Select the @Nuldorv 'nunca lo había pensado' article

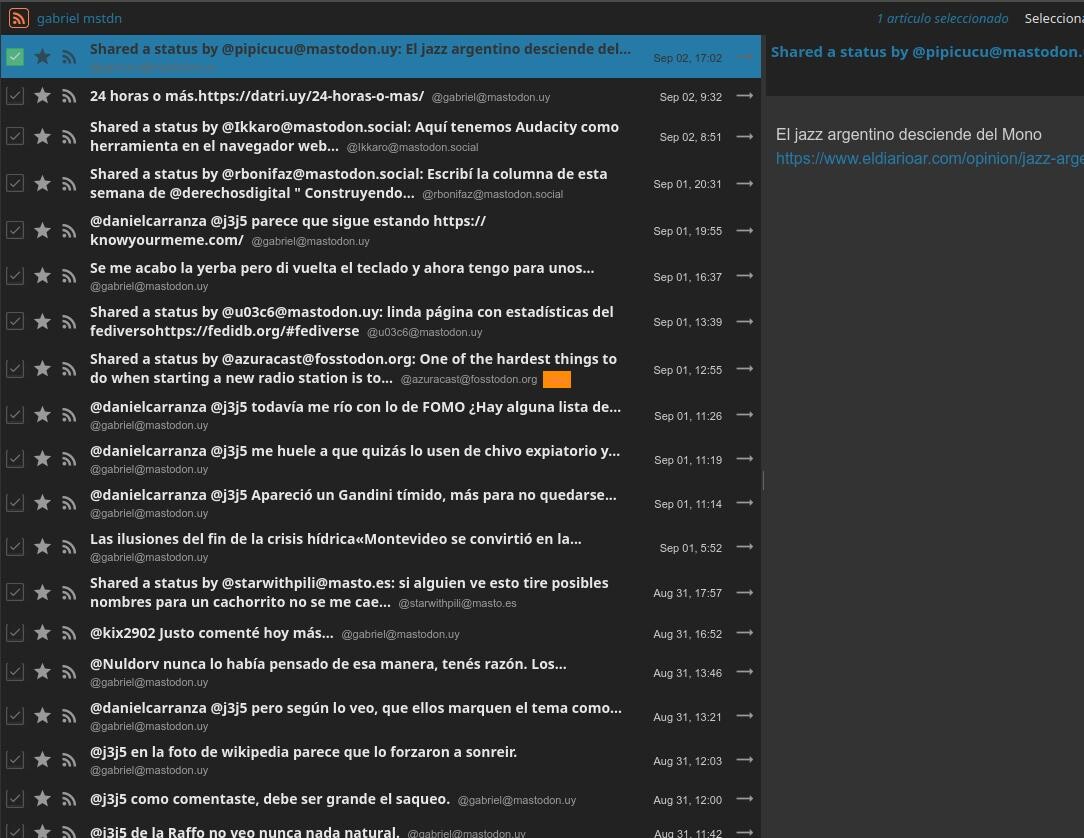pyautogui.click(x=328, y=664)
